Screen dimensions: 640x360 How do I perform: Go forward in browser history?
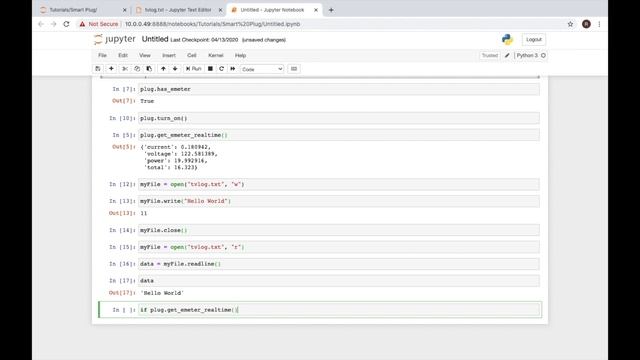point(53,24)
